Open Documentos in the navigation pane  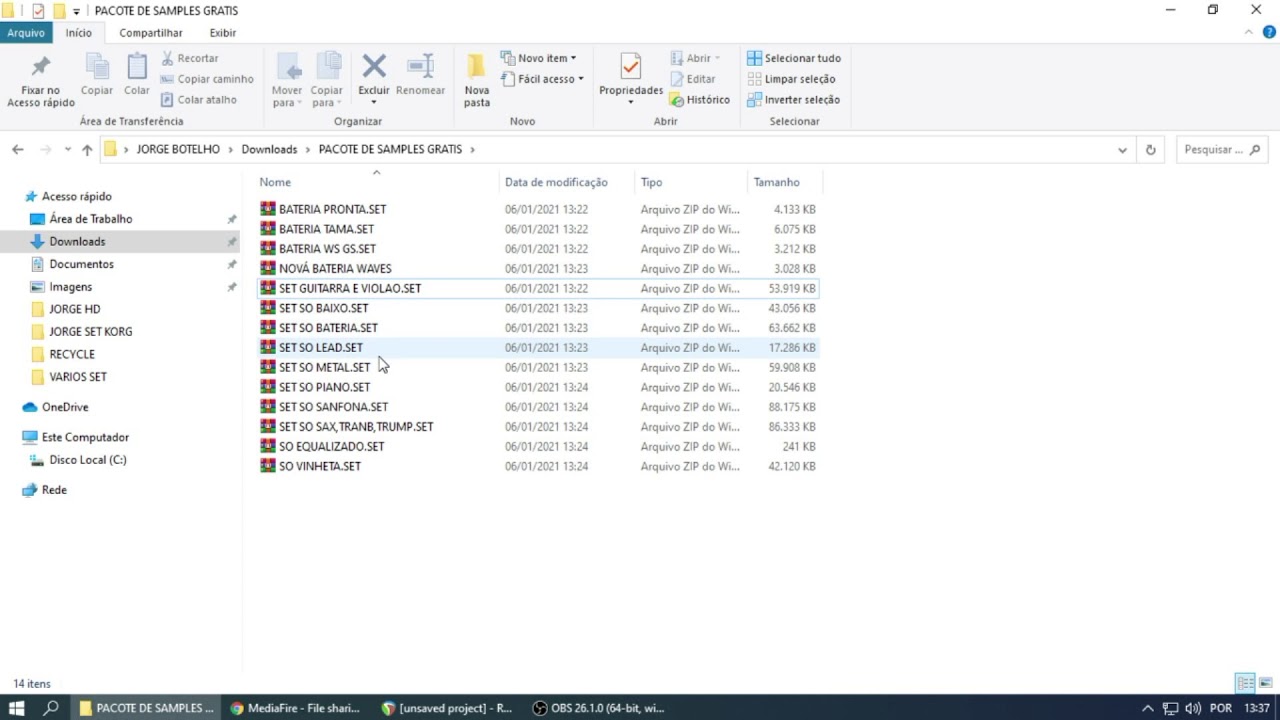point(81,264)
